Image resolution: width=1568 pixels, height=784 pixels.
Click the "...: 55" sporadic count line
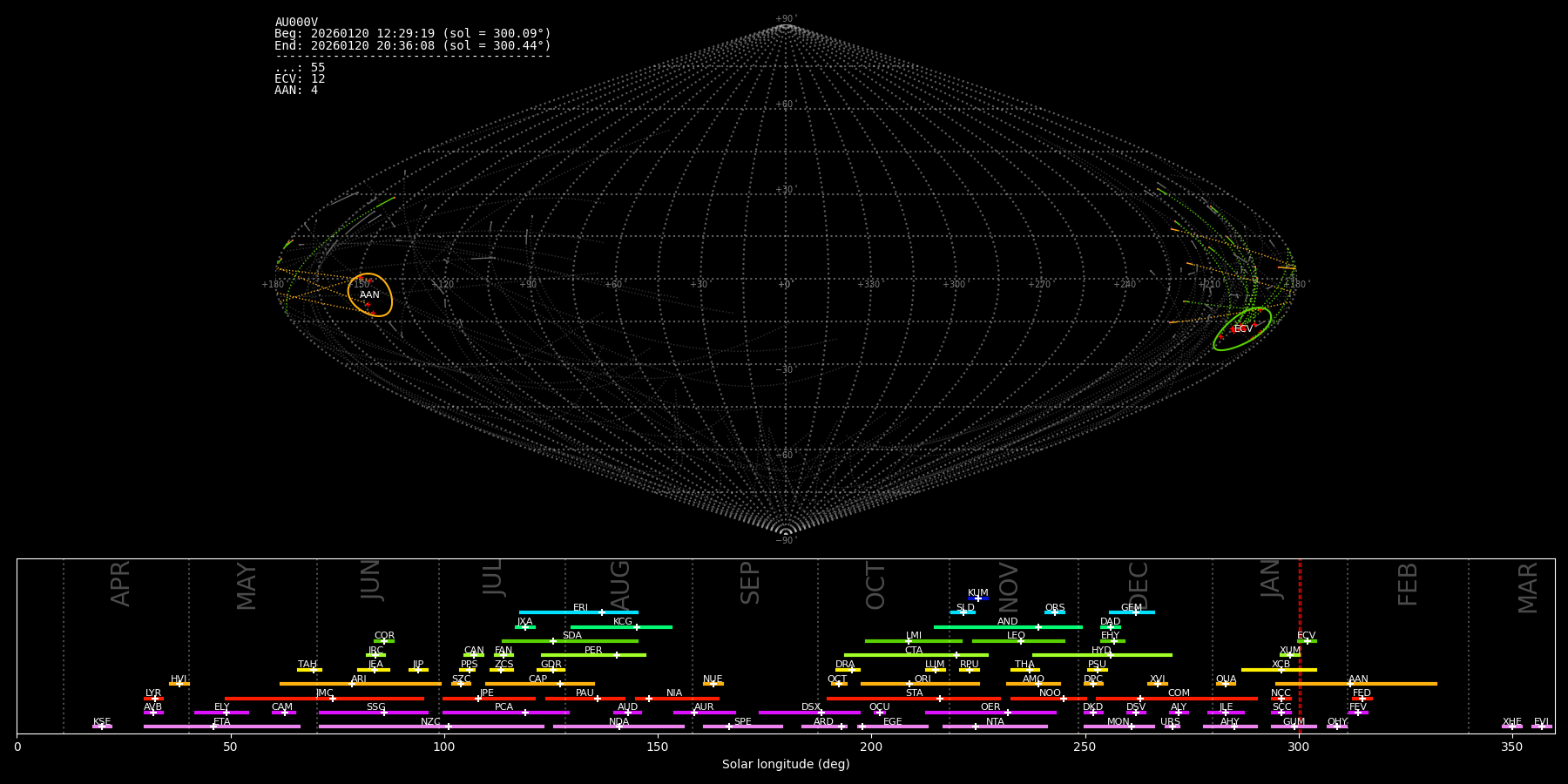tap(300, 68)
